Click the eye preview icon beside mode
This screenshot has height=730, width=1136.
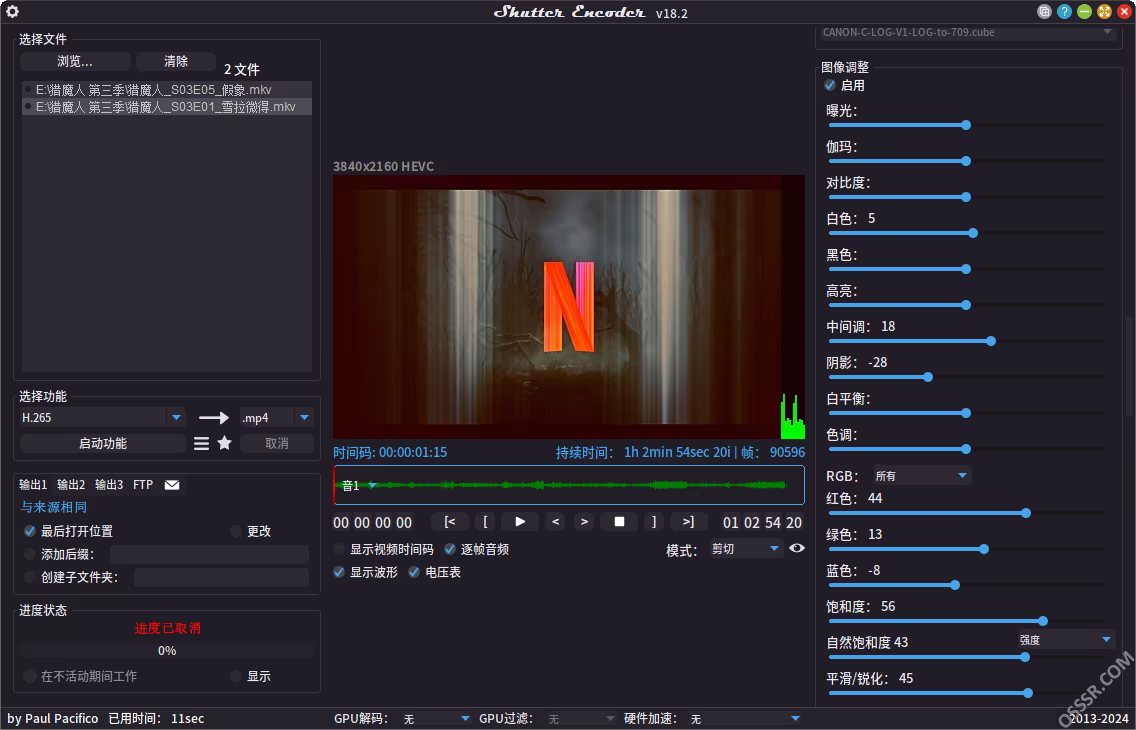pos(796,548)
